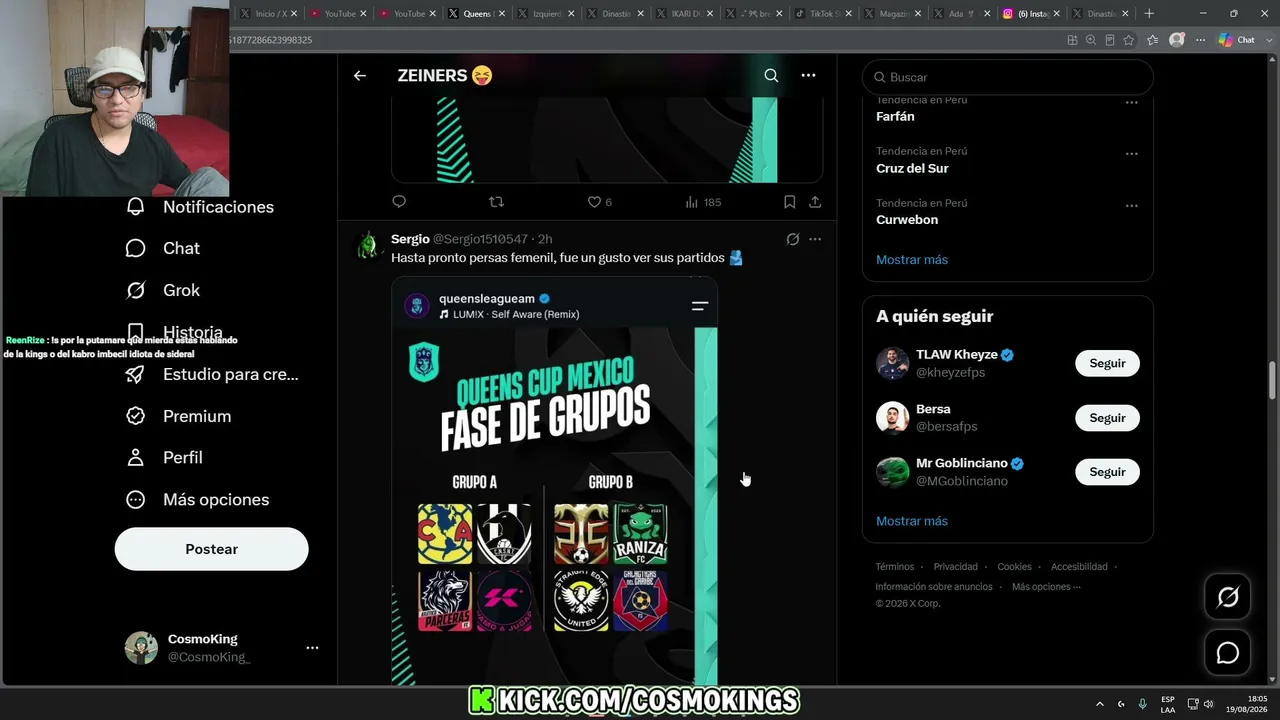The width and height of the screenshot is (1280, 720).
Task: Open the Cruz del Sur trend
Action: pos(912,168)
